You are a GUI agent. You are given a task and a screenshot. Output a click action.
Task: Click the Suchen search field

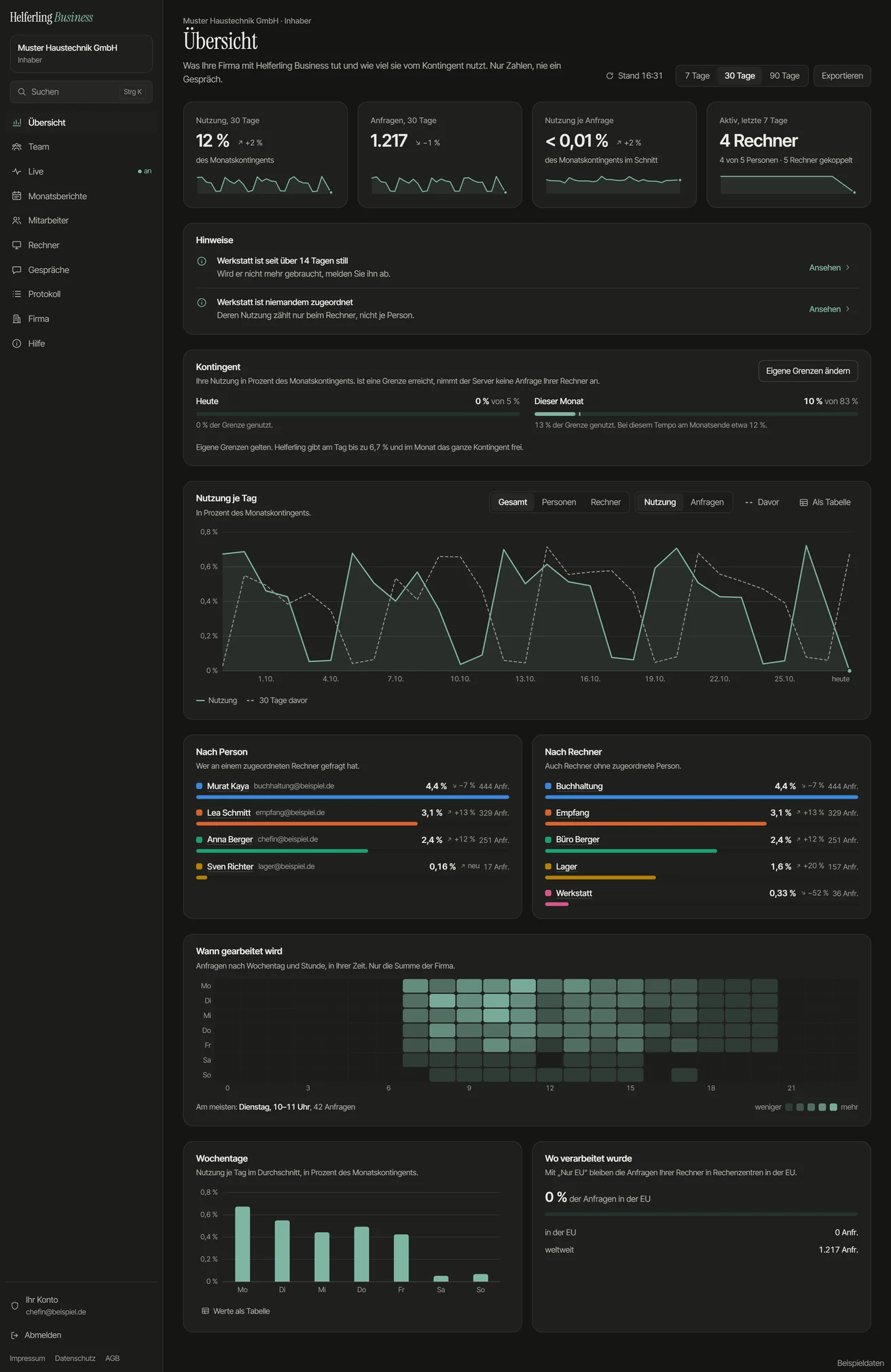pos(81,92)
